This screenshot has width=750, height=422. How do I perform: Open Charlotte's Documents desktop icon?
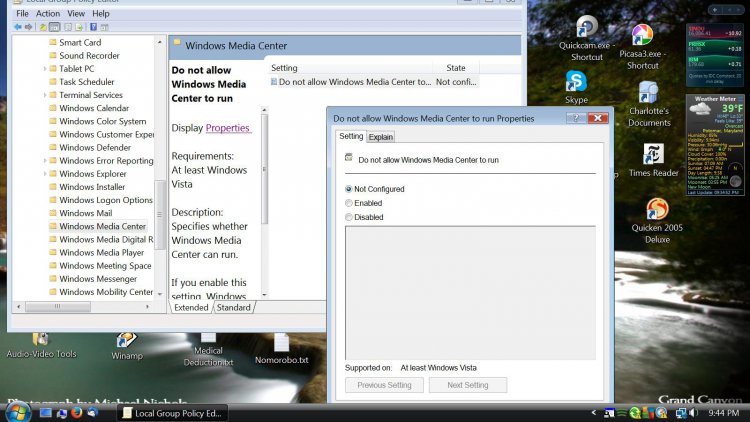pyautogui.click(x=649, y=104)
